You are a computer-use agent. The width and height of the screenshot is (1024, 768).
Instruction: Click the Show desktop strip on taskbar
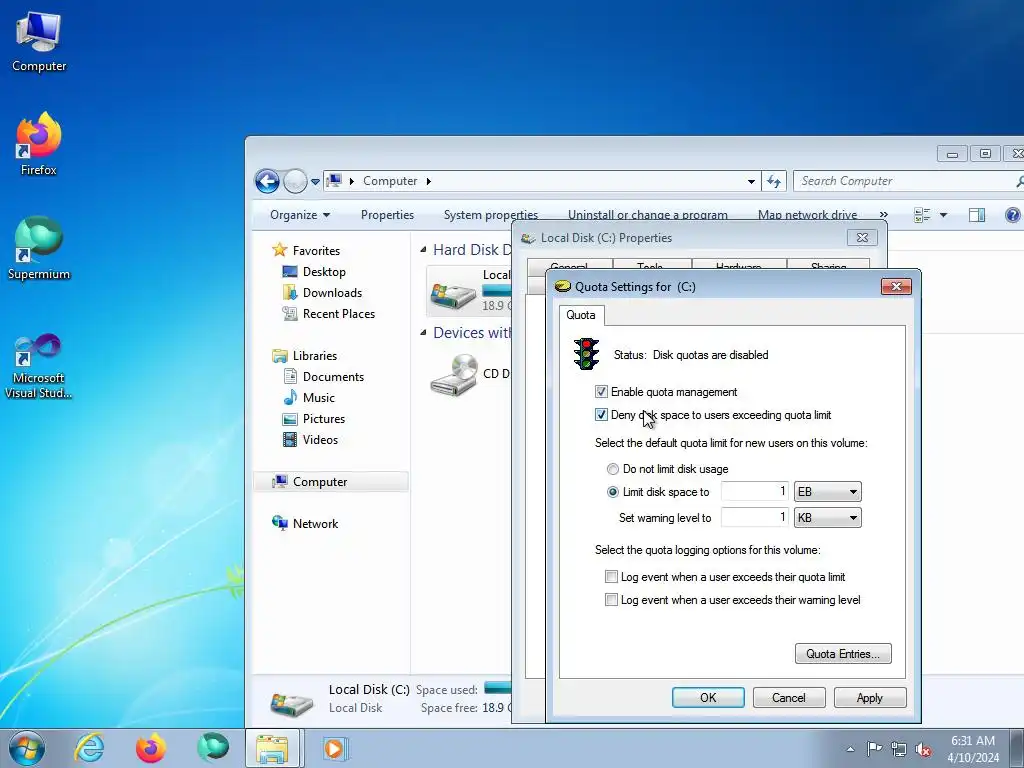1017,748
